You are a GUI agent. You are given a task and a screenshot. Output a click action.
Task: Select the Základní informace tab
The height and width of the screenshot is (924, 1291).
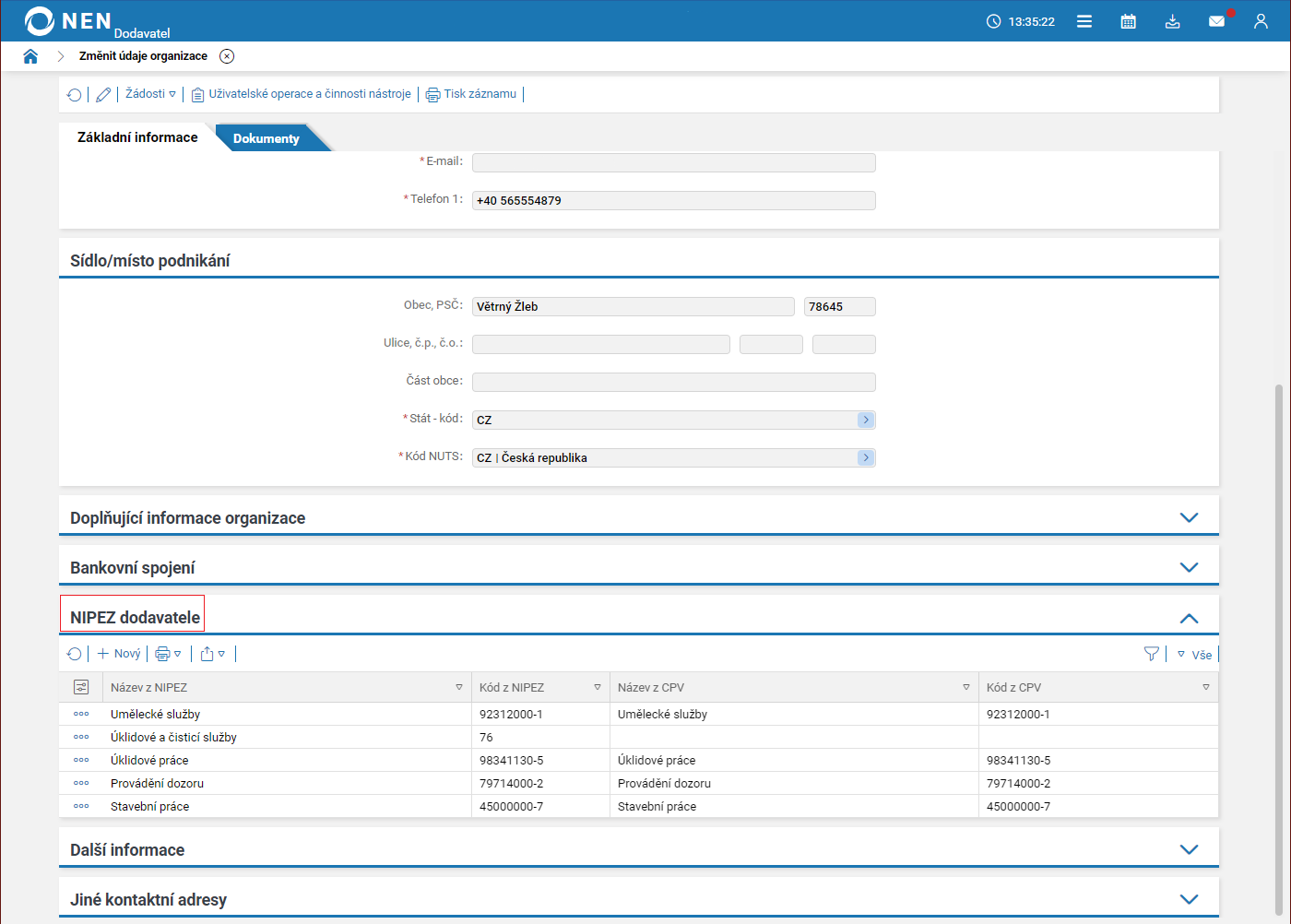tap(137, 137)
